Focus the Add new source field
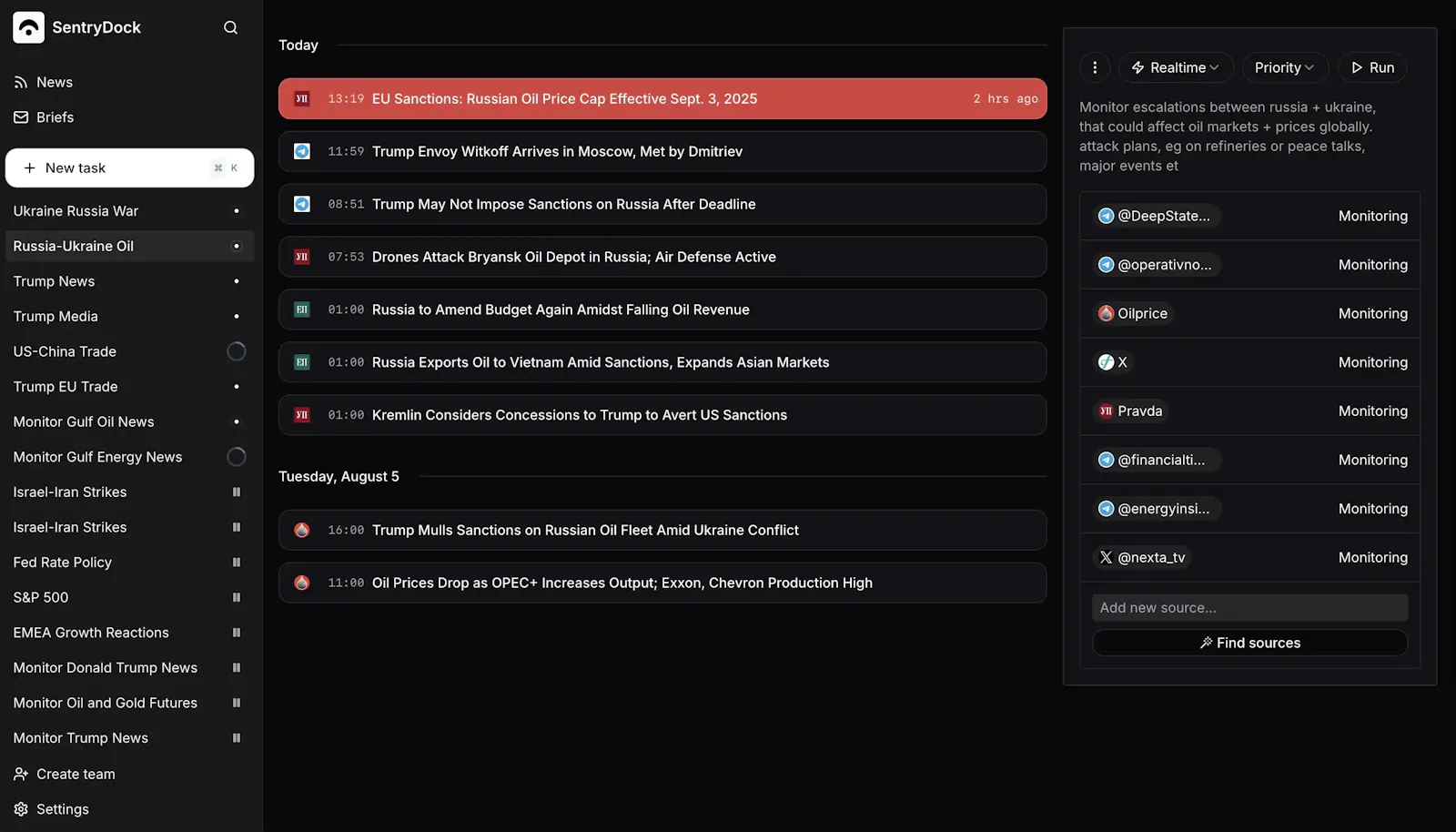Viewport: 1456px width, 832px height. 1249,607
